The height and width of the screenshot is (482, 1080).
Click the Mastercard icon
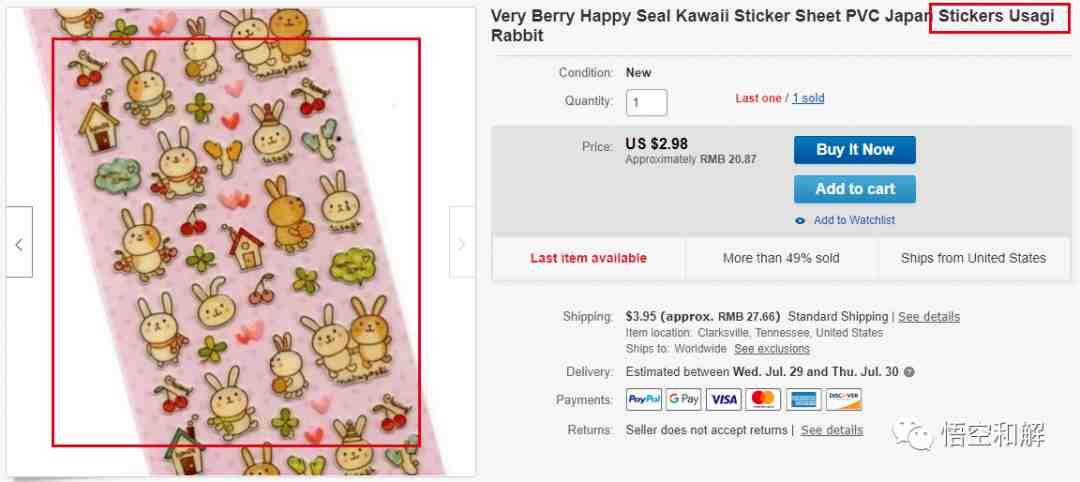pyautogui.click(x=763, y=399)
